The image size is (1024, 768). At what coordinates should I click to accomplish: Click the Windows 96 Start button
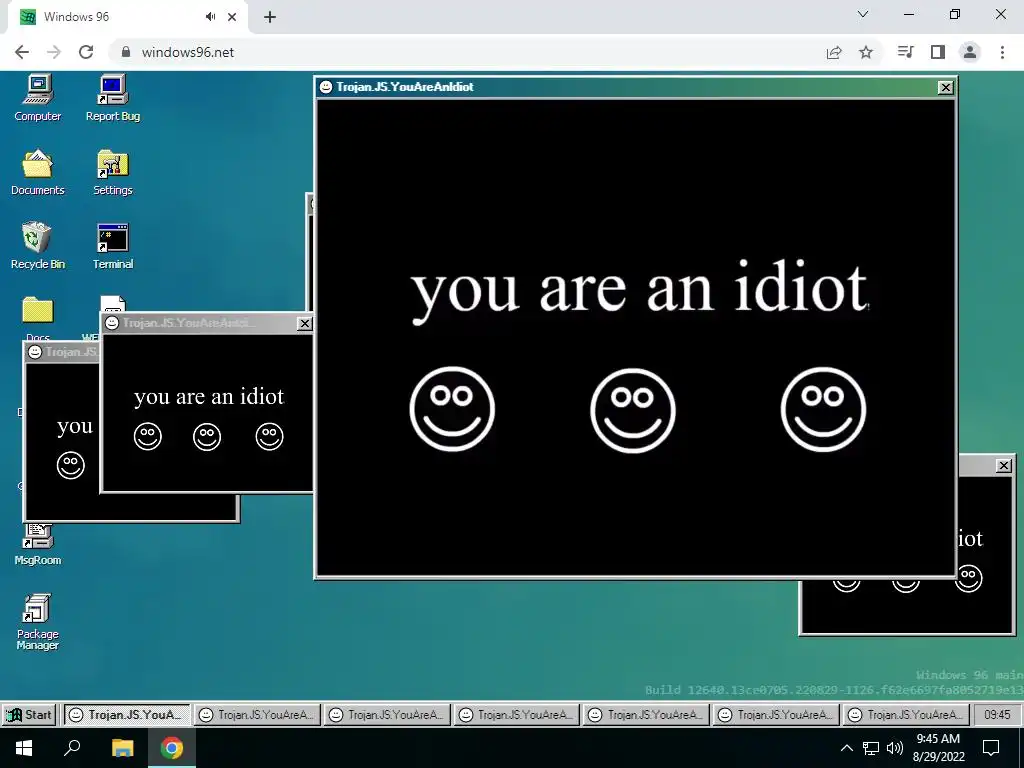coord(29,714)
